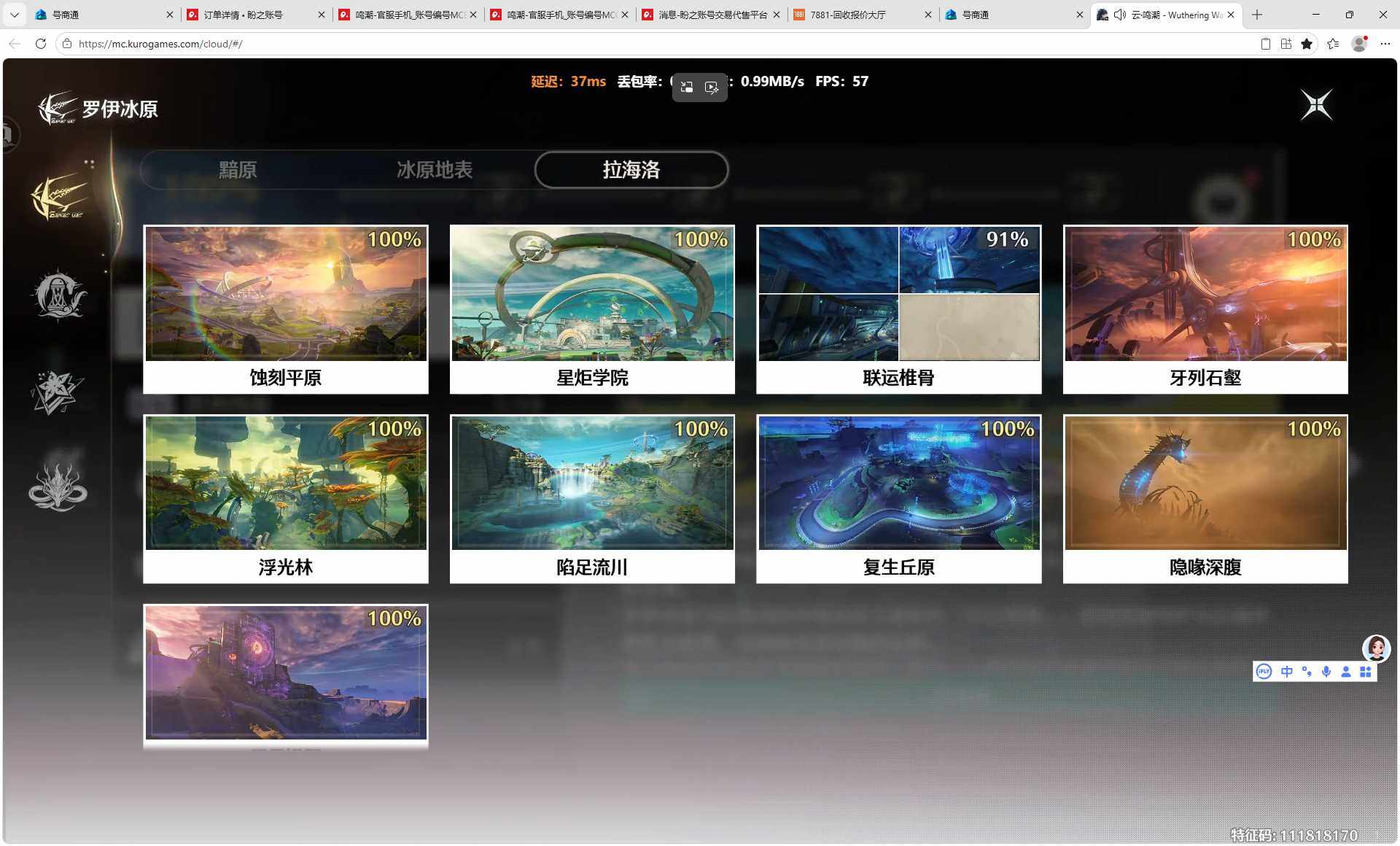
Task: Select the first region emblem in sidebar
Action: click(59, 197)
